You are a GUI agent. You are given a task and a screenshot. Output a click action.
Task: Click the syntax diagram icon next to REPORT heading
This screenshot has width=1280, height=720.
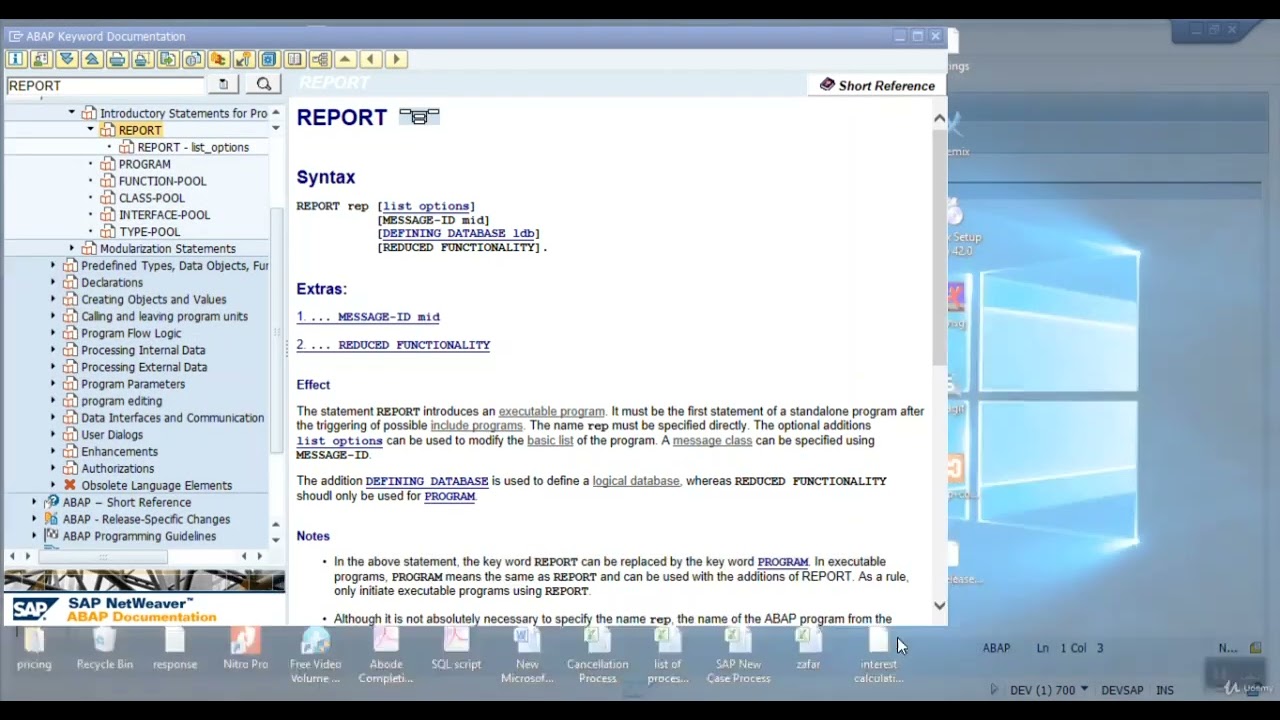pos(419,117)
